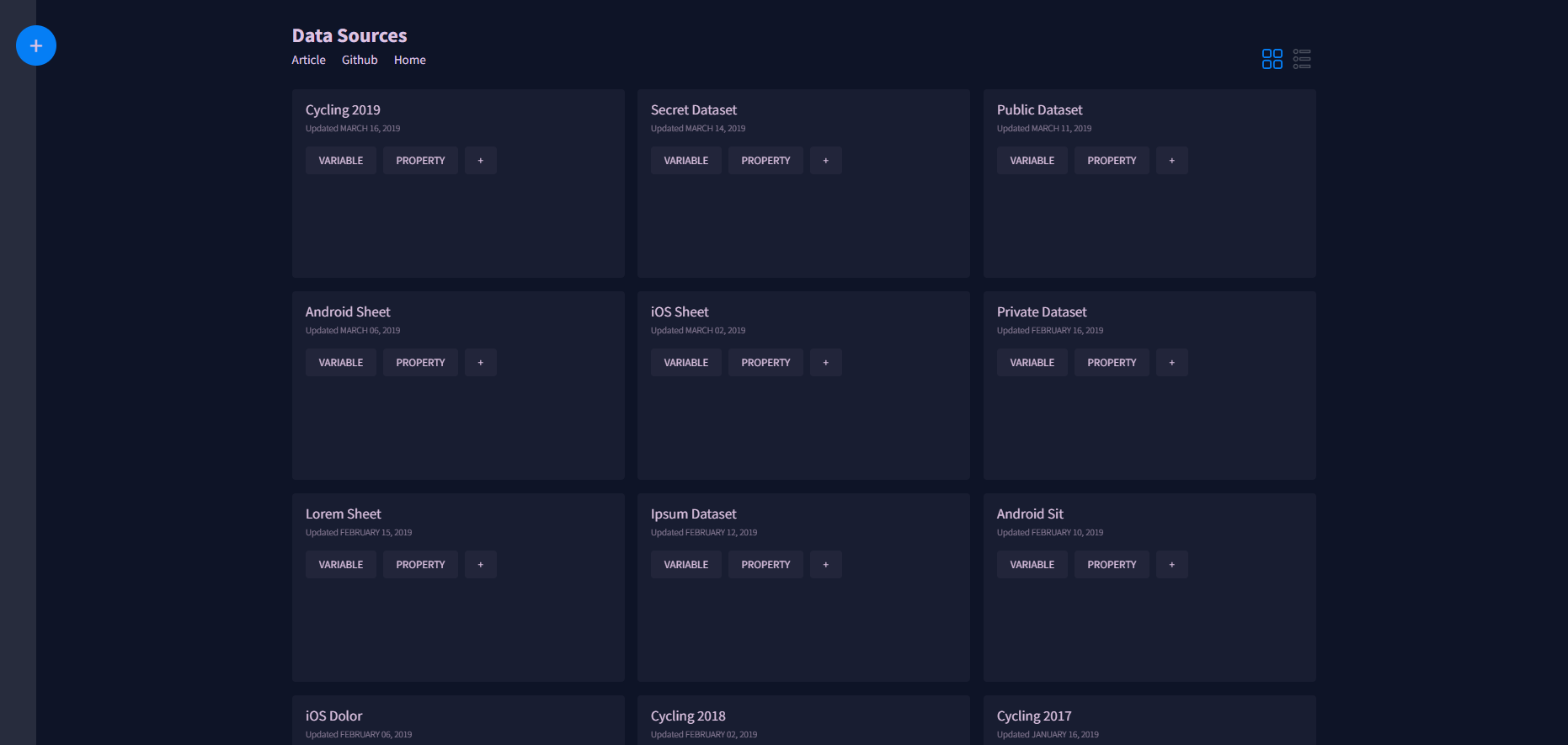
Task: Click the blue plus add button
Action: (x=36, y=45)
